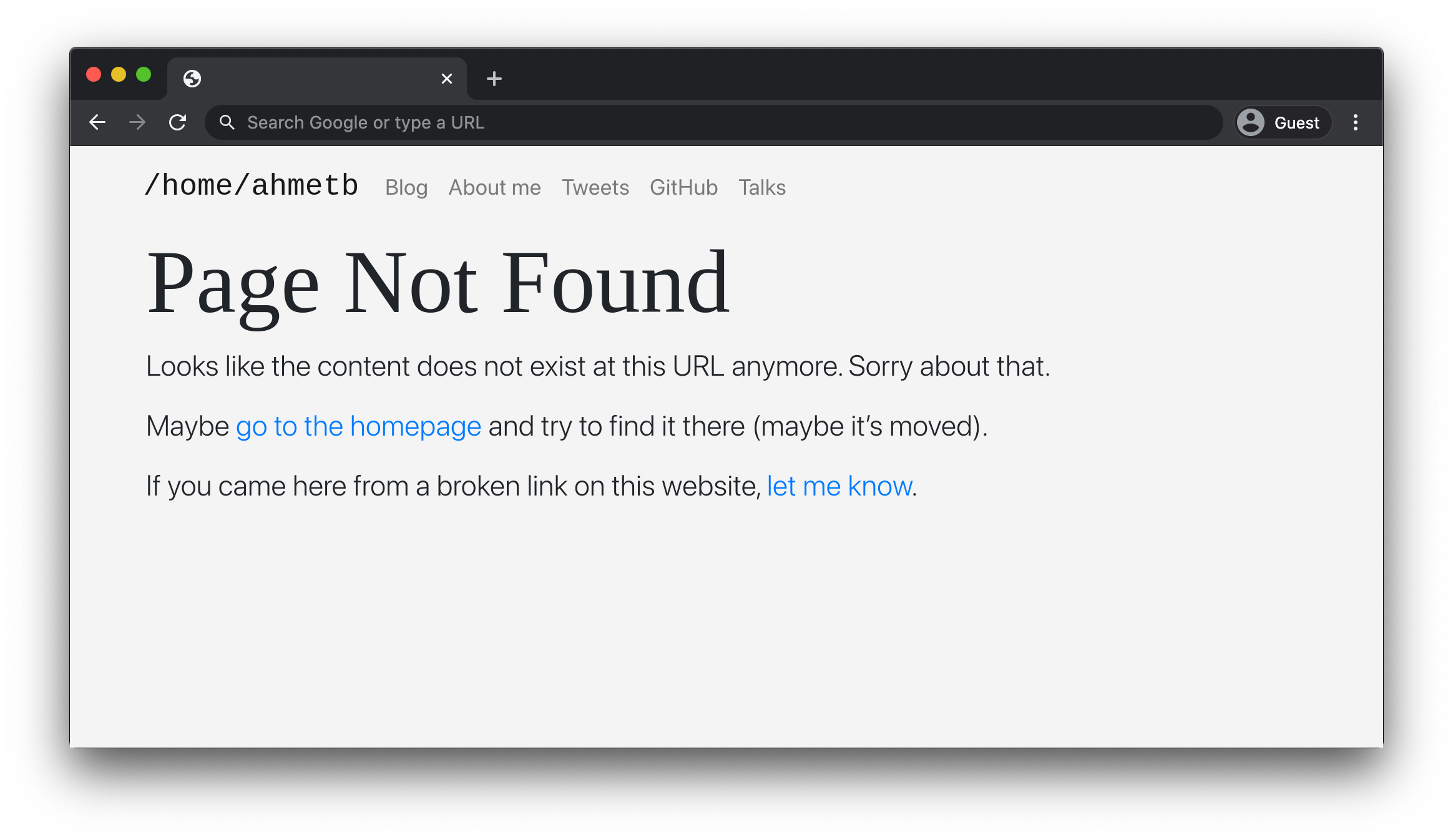Click the green maximize window button
1453x840 pixels.
[144, 75]
